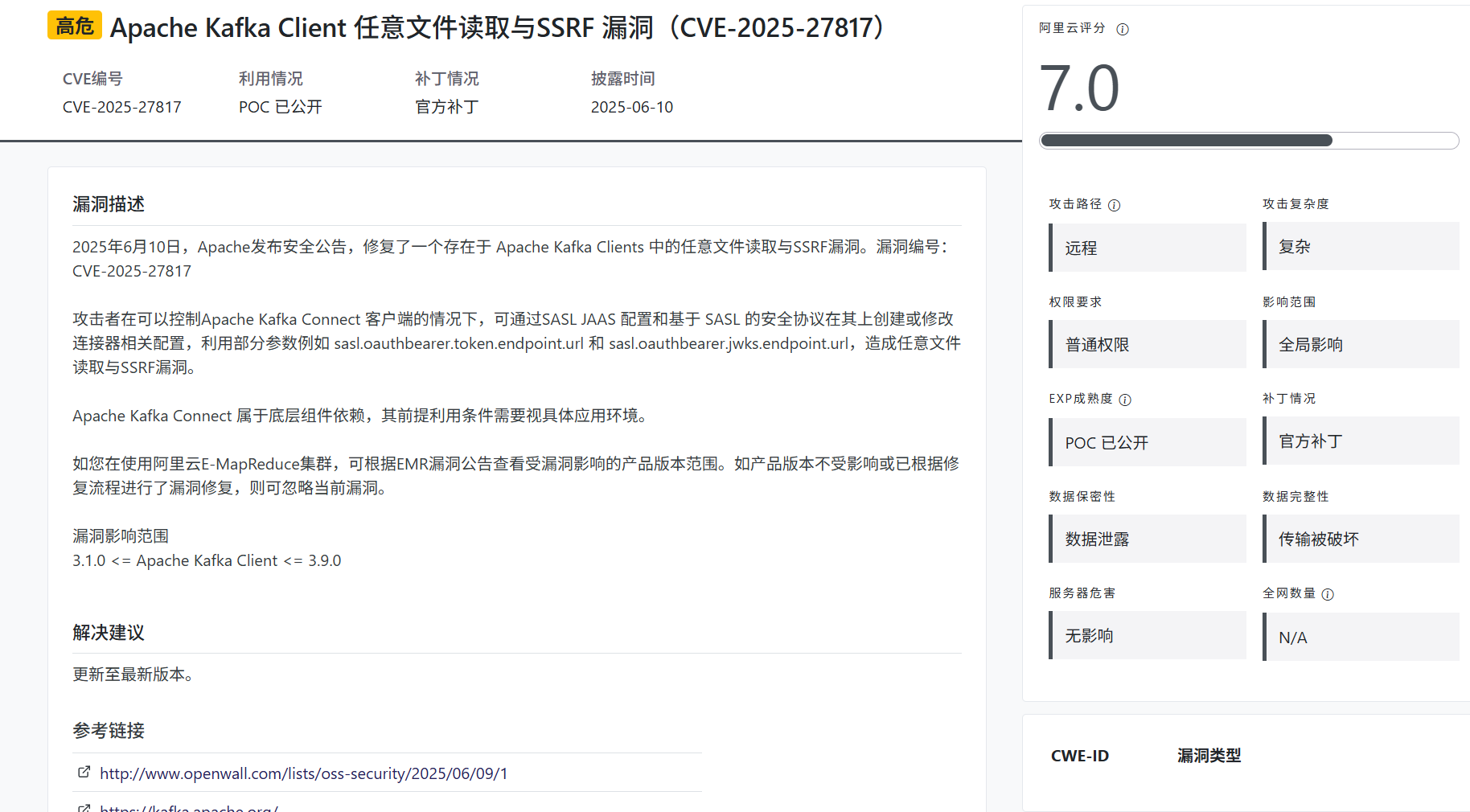Select the 复杂 attack complexity box
The width and height of the screenshot is (1470, 812).
tap(1361, 246)
